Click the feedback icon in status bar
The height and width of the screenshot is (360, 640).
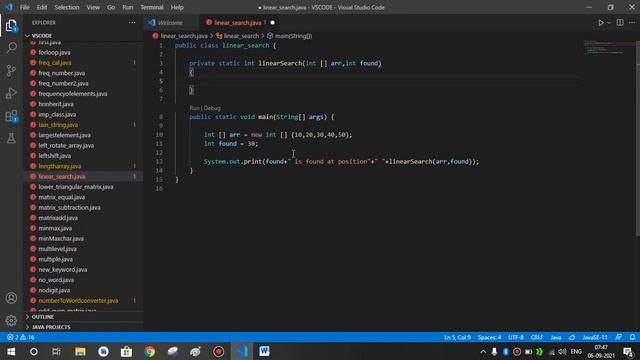(x=619, y=338)
